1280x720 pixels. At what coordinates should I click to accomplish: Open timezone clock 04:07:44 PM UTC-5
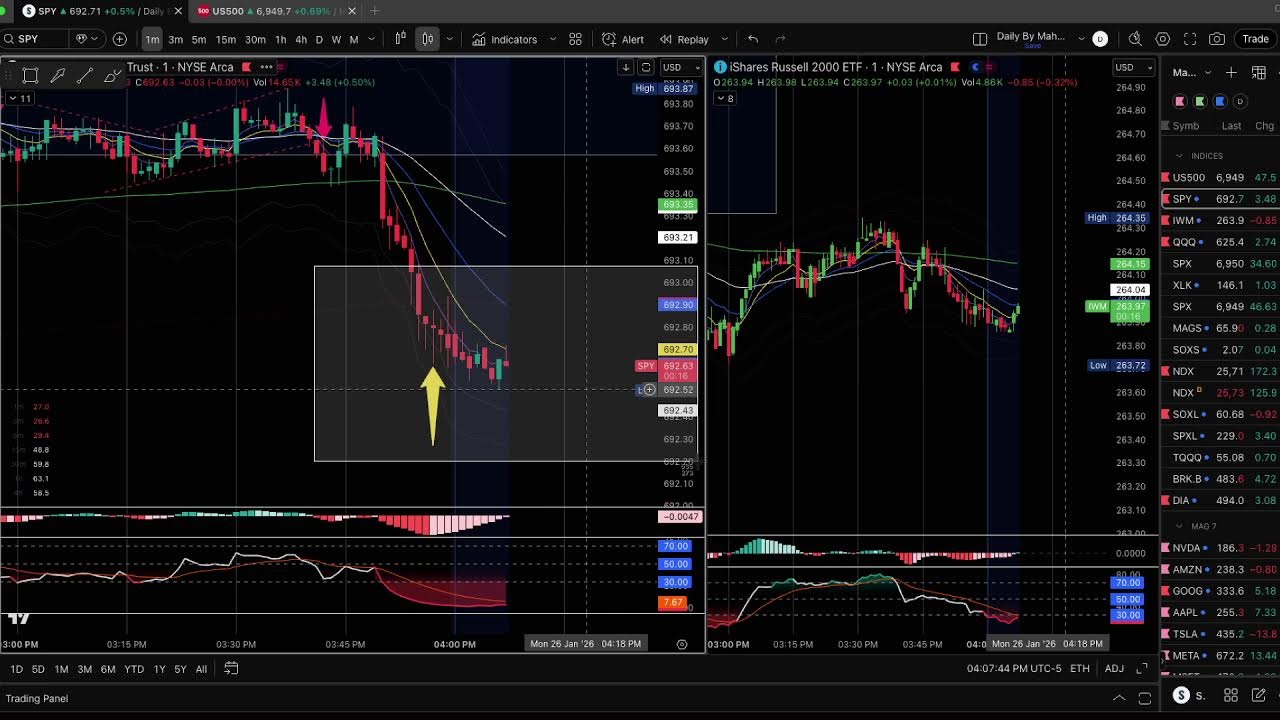(x=1014, y=669)
